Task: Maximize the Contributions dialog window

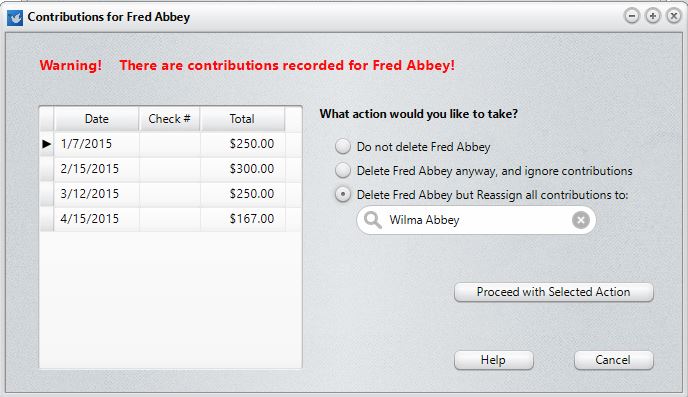Action: (653, 16)
